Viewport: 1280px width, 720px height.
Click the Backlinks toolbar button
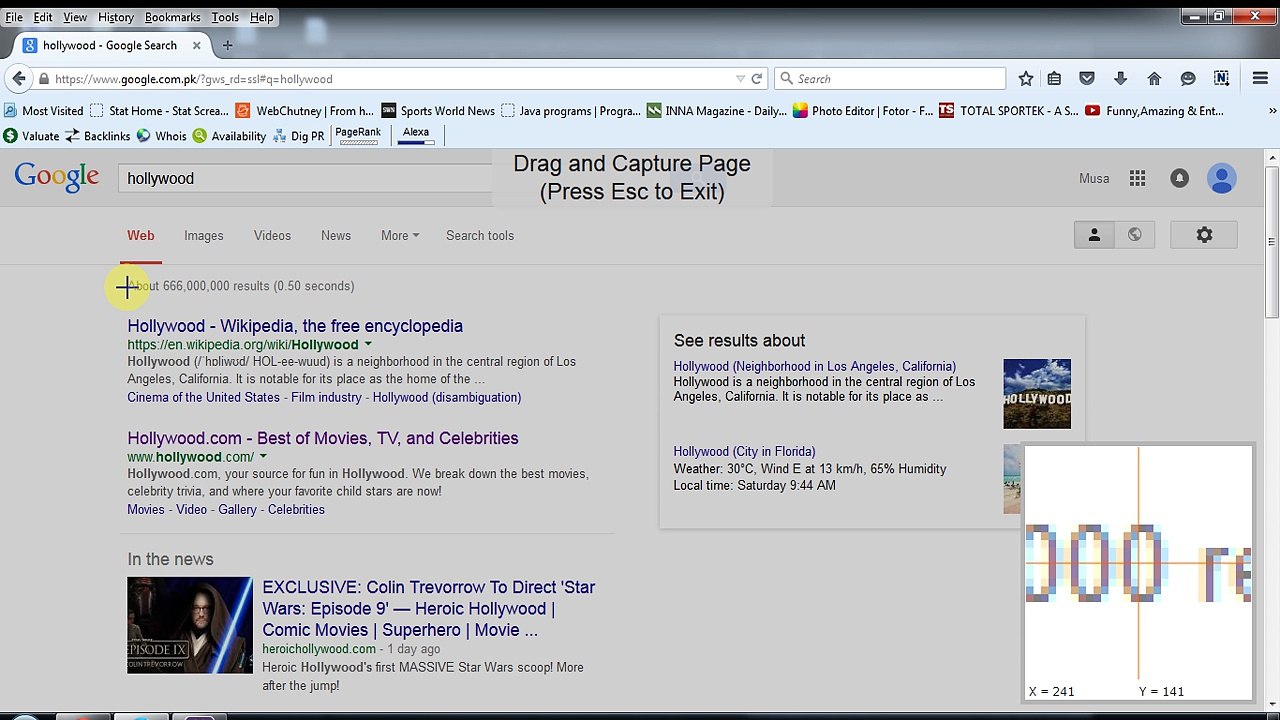click(98, 136)
